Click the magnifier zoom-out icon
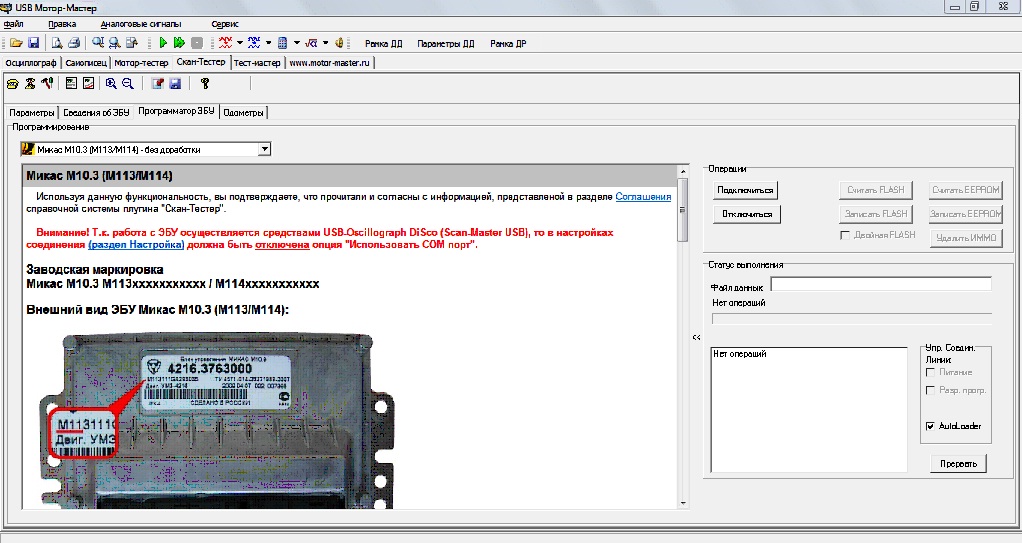The width and height of the screenshot is (1022, 543). (x=127, y=84)
